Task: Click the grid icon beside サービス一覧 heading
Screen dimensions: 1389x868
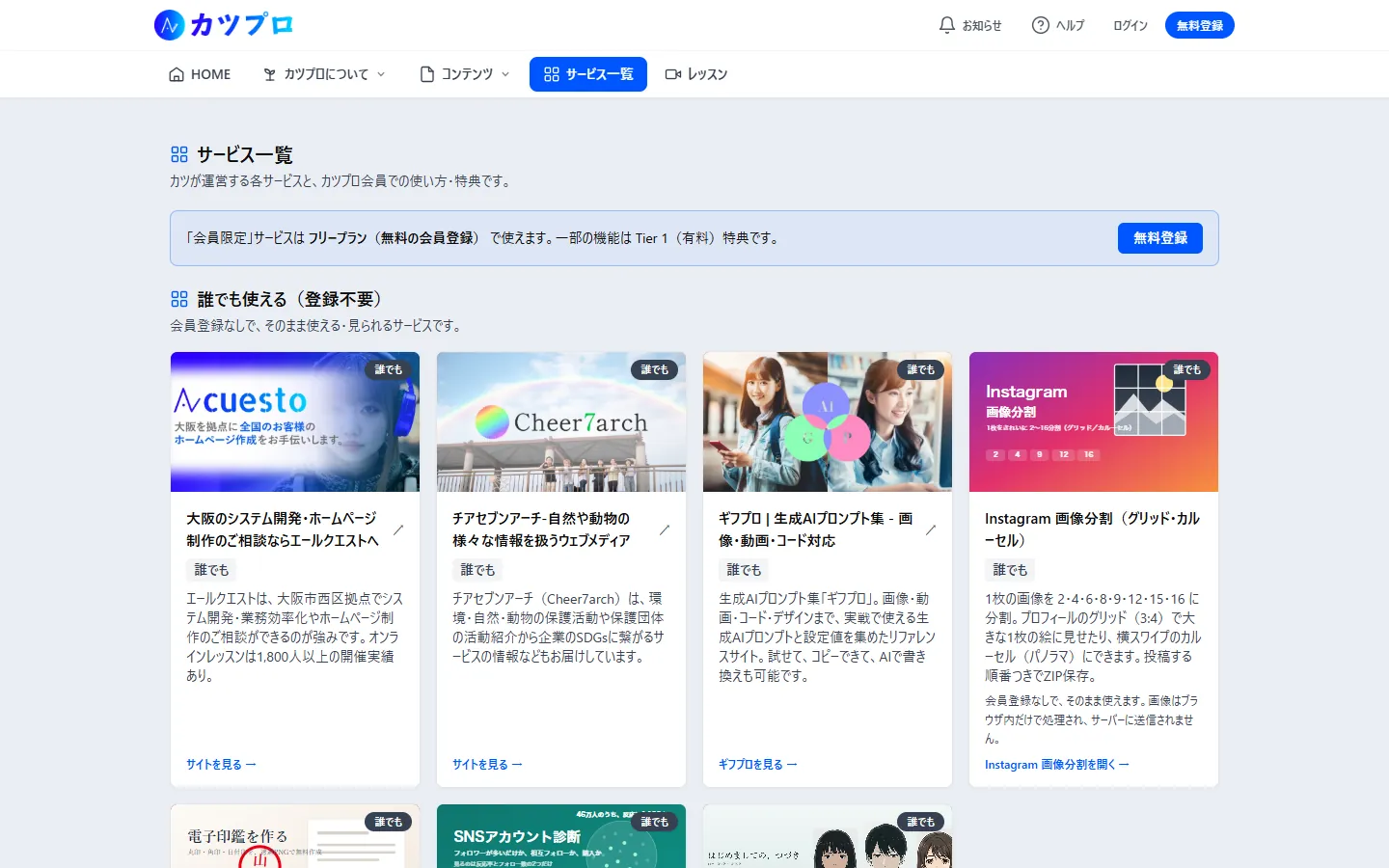Action: pyautogui.click(x=179, y=154)
